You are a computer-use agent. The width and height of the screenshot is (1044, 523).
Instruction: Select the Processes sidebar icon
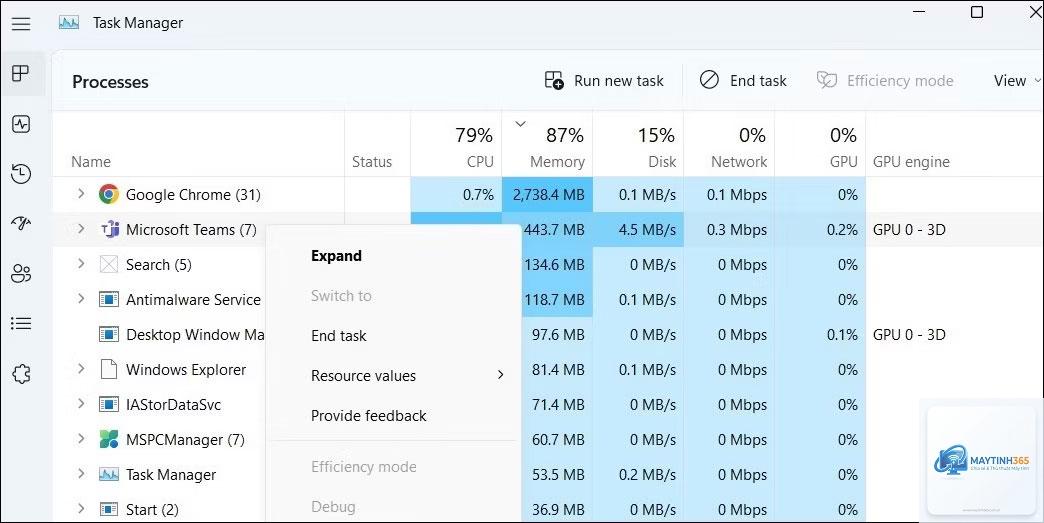(x=21, y=73)
